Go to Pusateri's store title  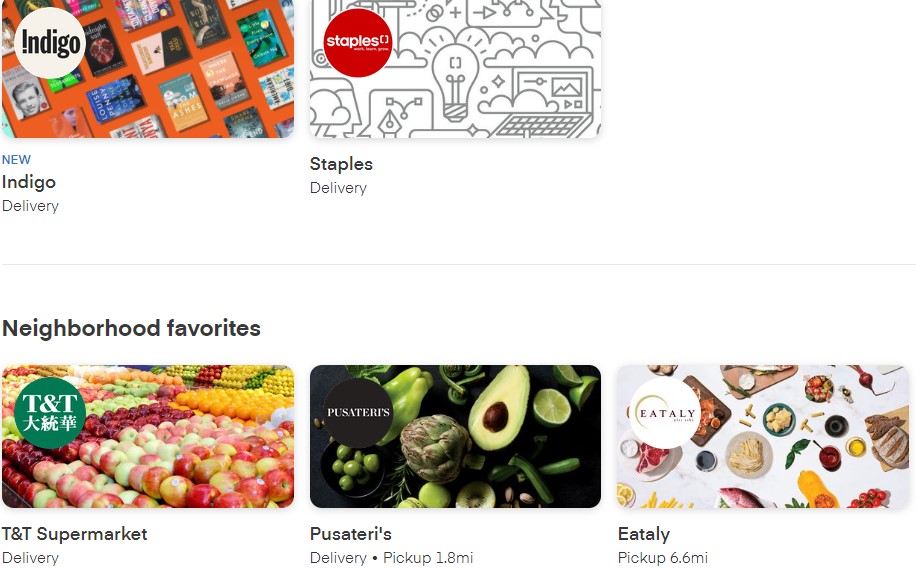(351, 534)
